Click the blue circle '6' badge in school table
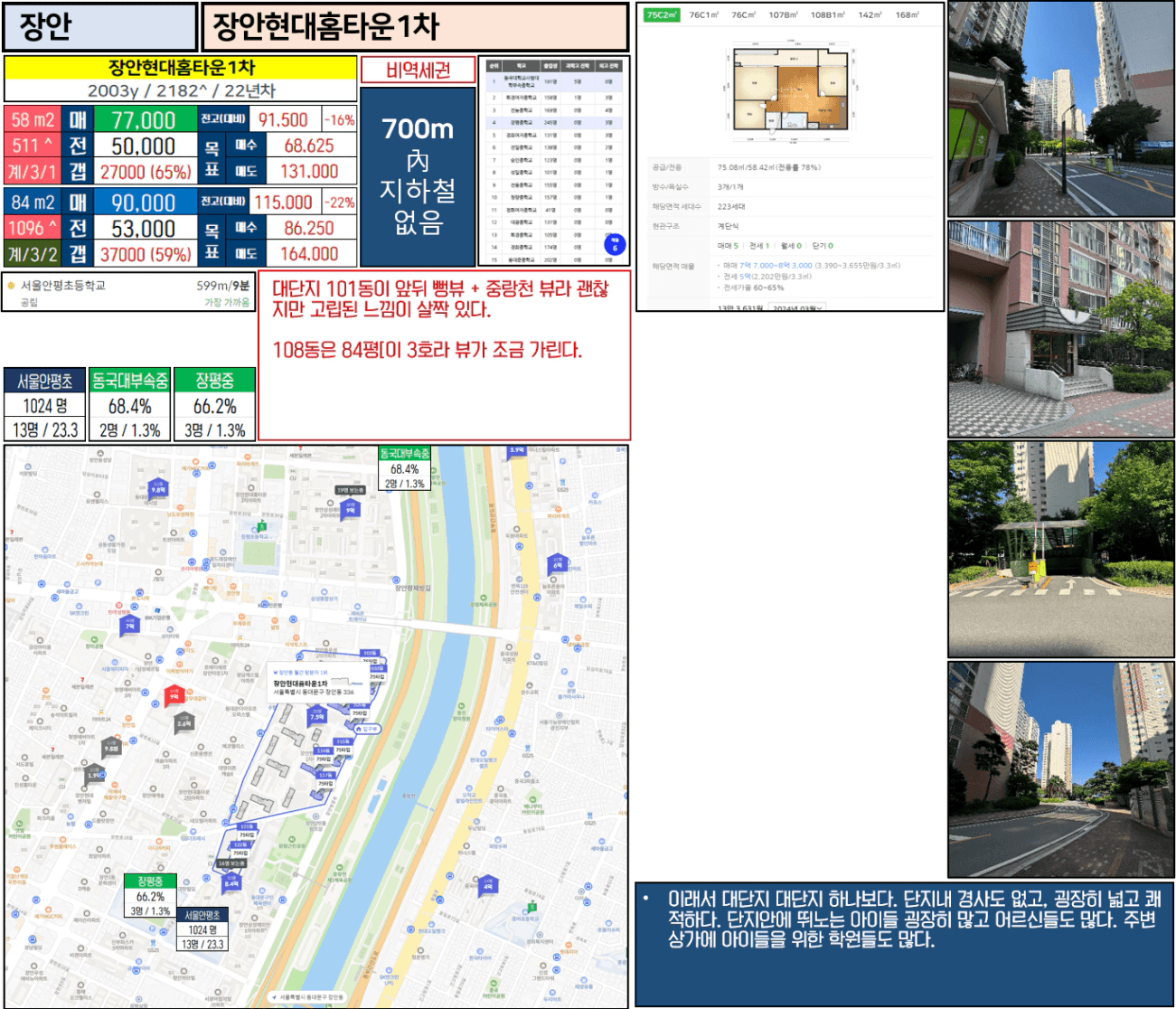This screenshot has width=1176, height=1009. (615, 245)
